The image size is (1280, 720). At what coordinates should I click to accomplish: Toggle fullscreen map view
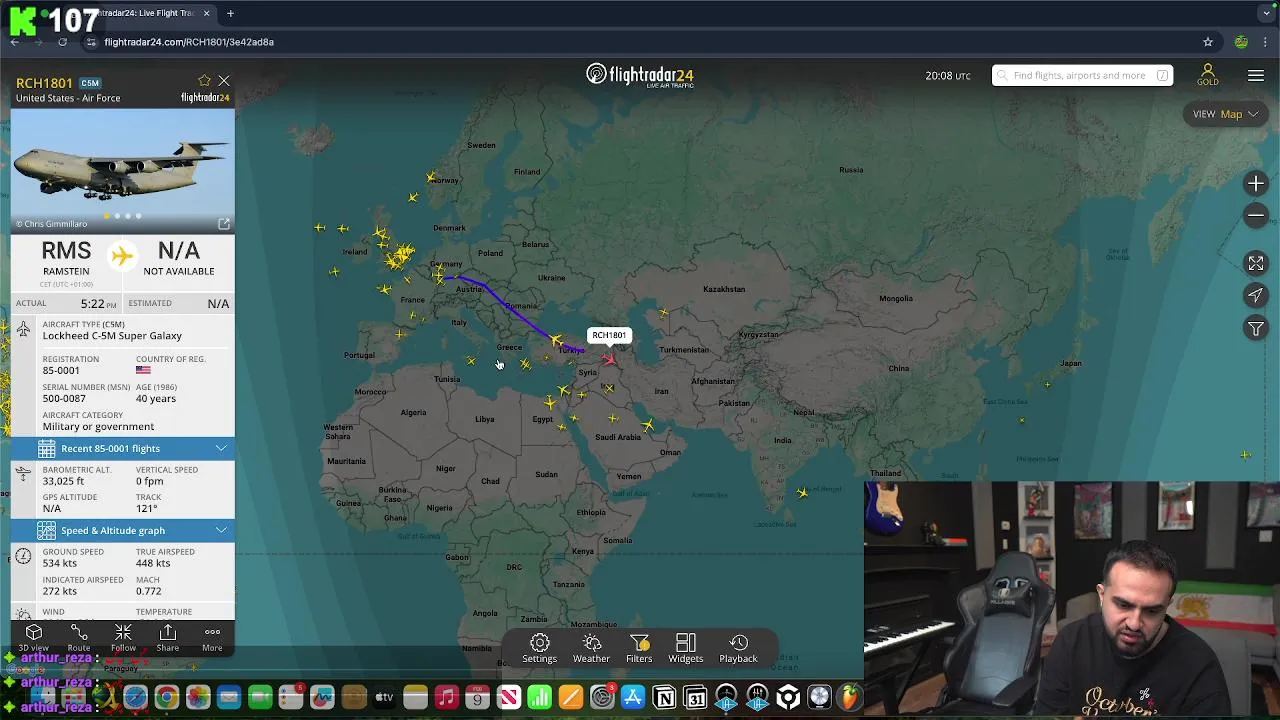pyautogui.click(x=1256, y=263)
